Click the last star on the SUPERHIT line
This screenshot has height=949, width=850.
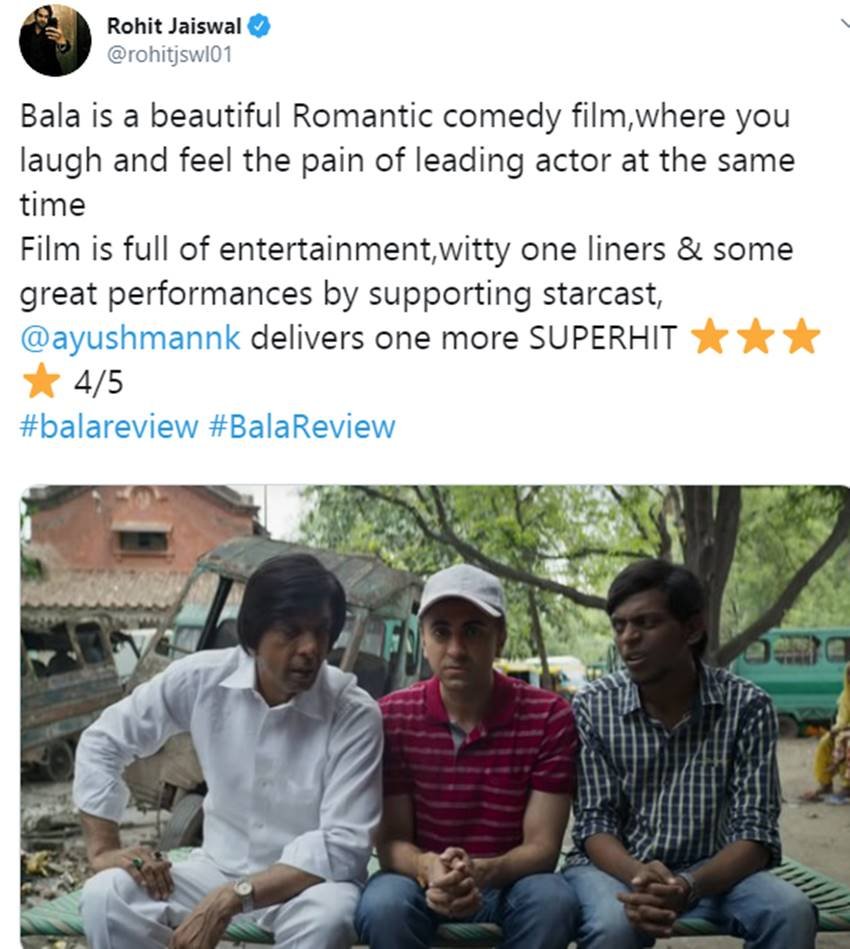click(x=802, y=337)
